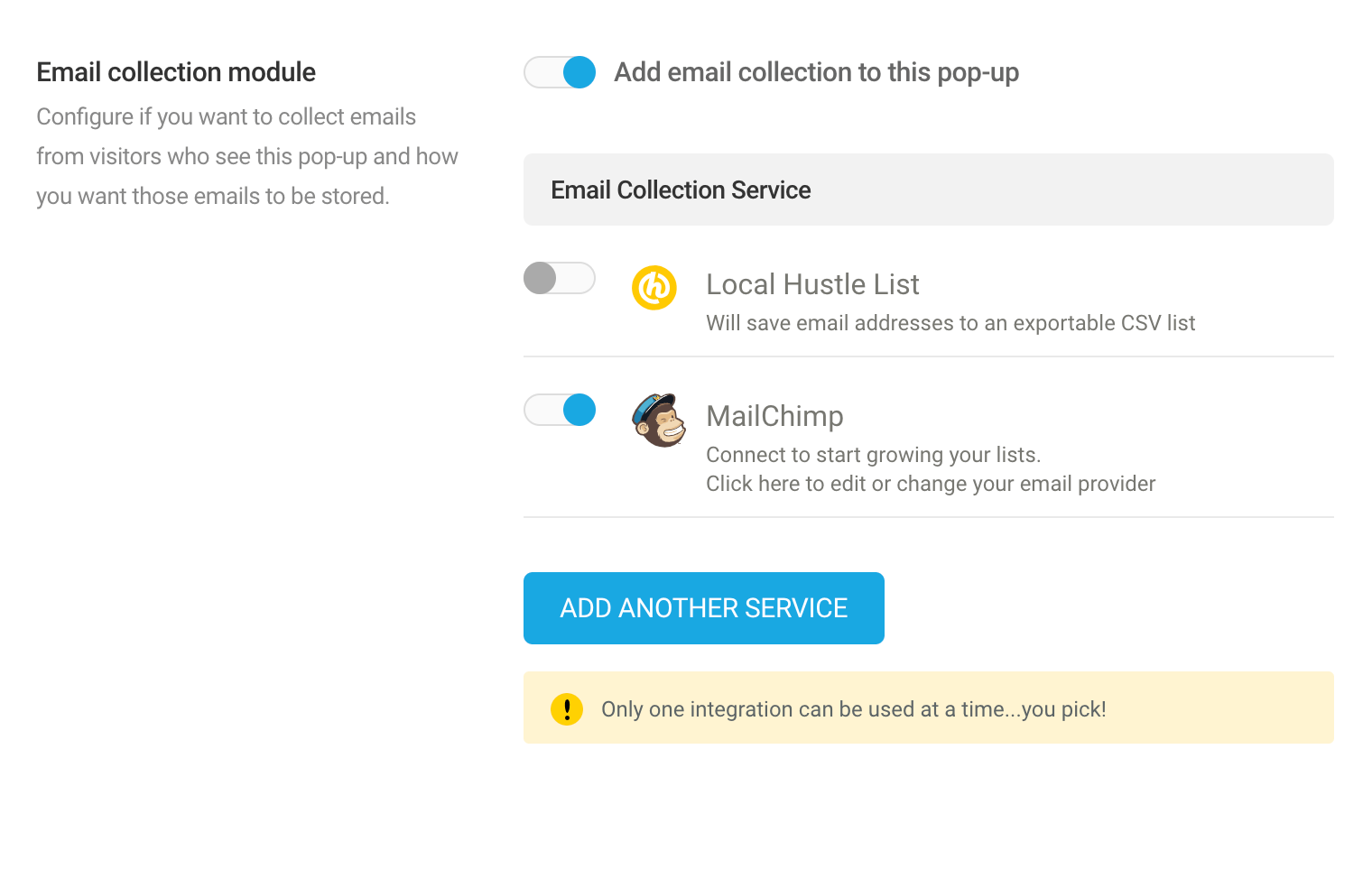The width and height of the screenshot is (1372, 888).
Task: Select the MailChimp service title
Action: pos(774,416)
